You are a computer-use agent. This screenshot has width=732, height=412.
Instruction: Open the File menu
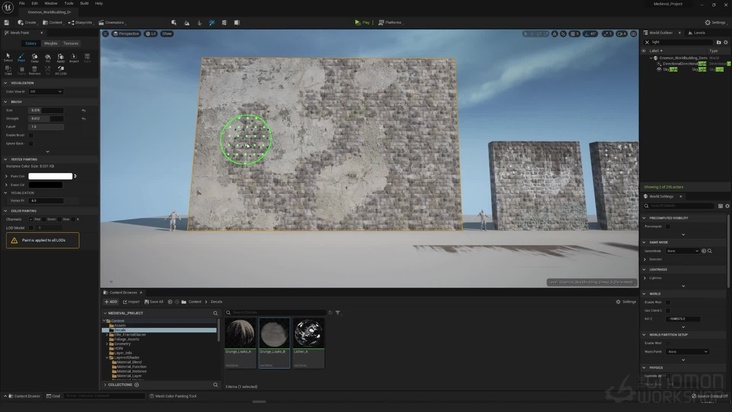pyautogui.click(x=22, y=3)
